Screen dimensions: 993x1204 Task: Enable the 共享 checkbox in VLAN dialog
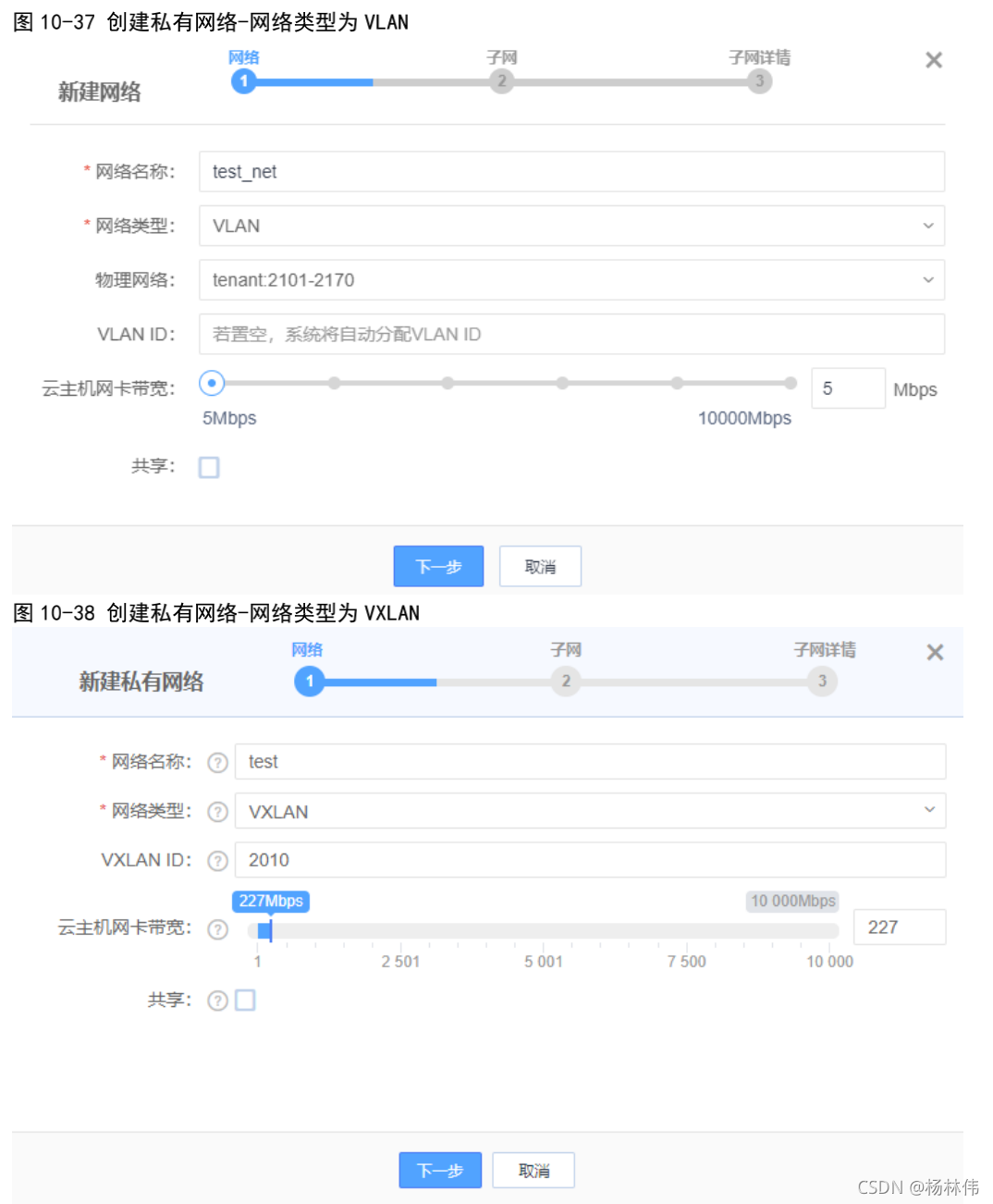pos(209,467)
